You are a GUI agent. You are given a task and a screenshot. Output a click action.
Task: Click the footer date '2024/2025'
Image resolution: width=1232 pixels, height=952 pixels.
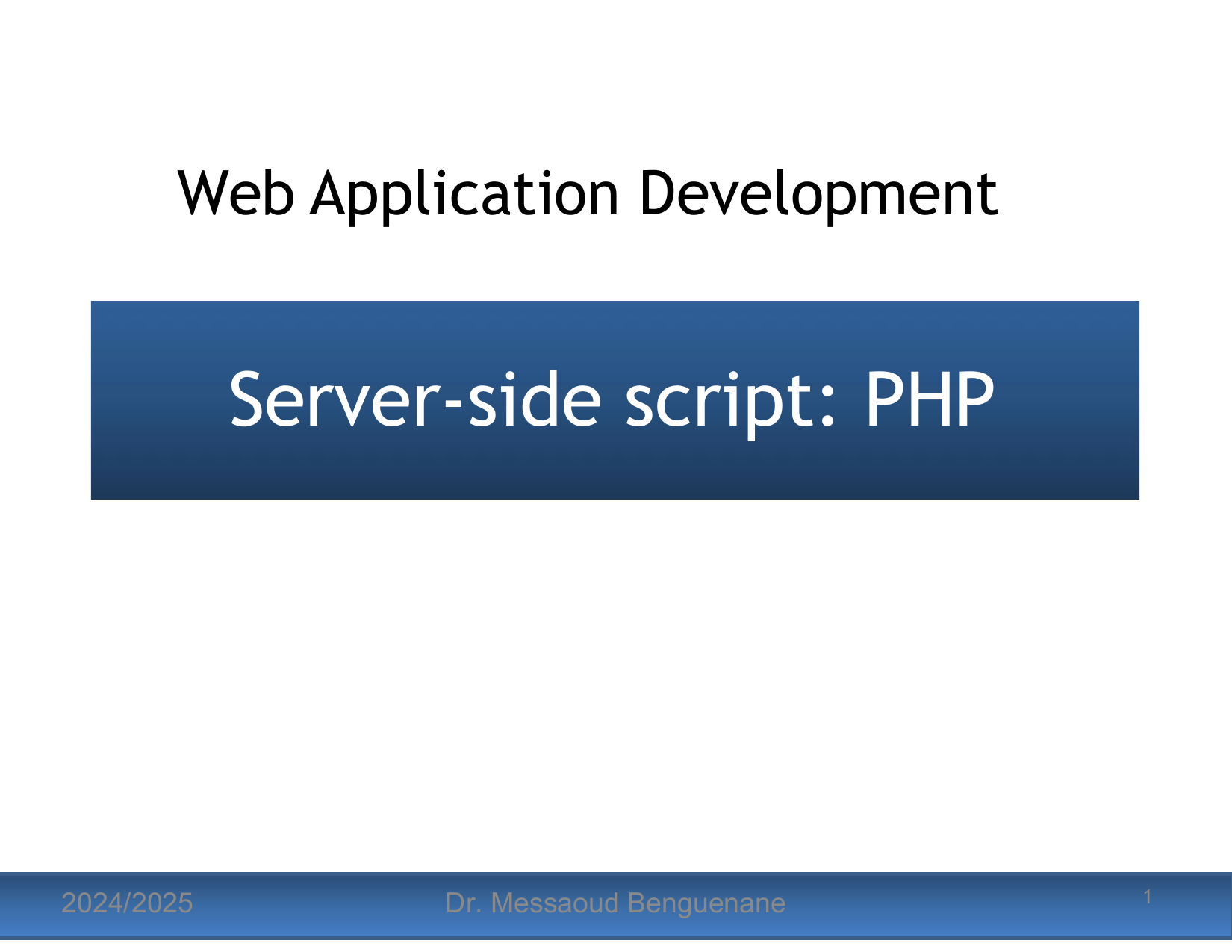pyautogui.click(x=127, y=903)
